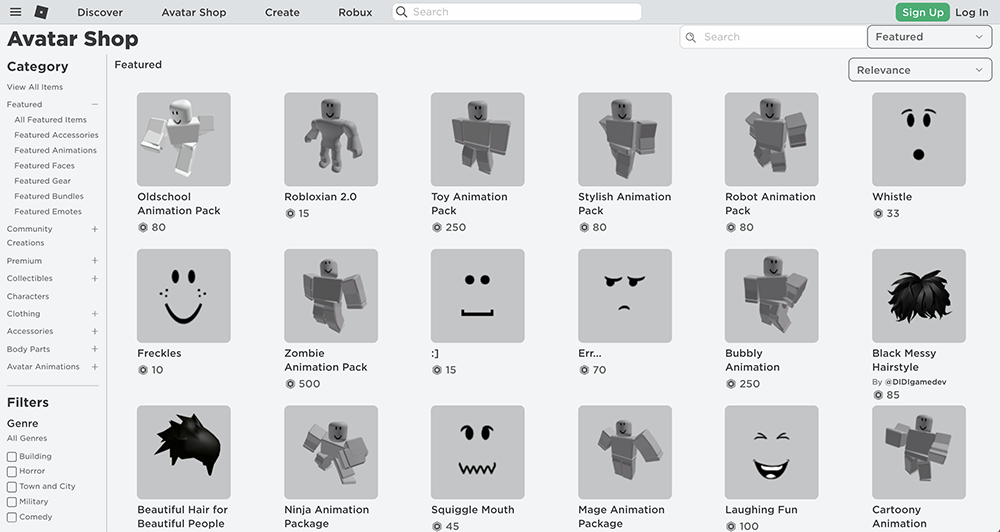Go to Avatar Shop in top navigation
The image size is (1000, 532).
pyautogui.click(x=194, y=12)
